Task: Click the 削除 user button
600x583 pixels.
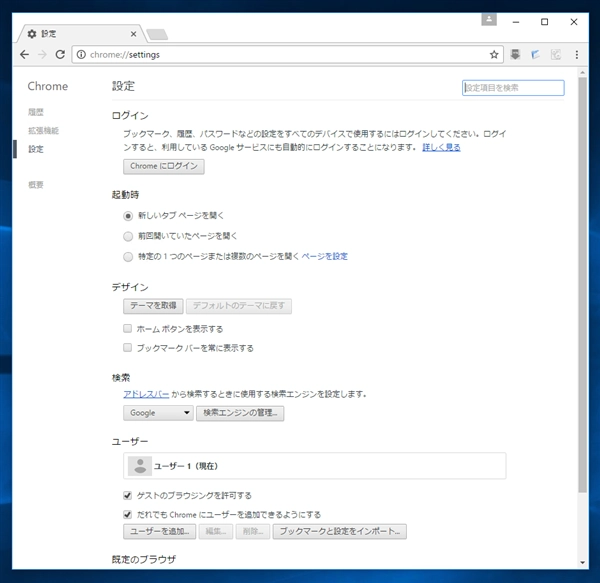Action: tap(253, 532)
